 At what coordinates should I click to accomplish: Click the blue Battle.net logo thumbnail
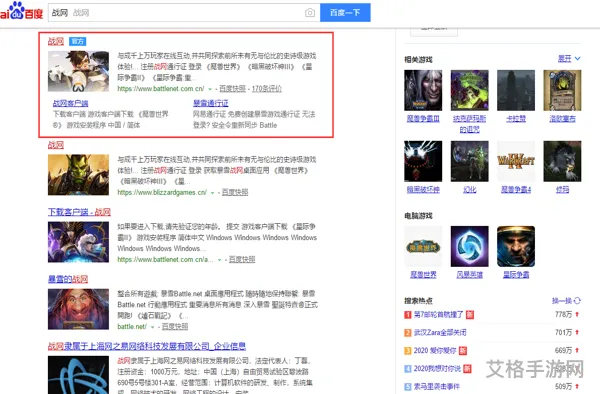tap(78, 375)
